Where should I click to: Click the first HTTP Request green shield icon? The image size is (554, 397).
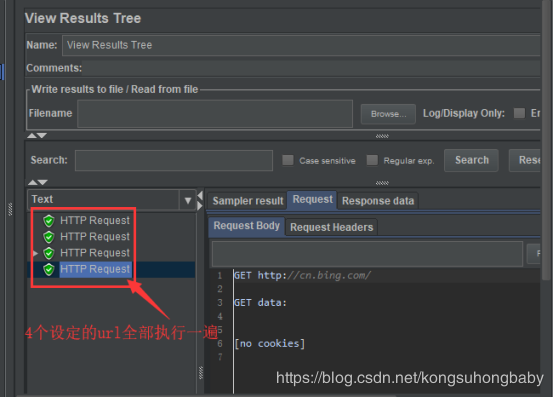tap(49, 221)
